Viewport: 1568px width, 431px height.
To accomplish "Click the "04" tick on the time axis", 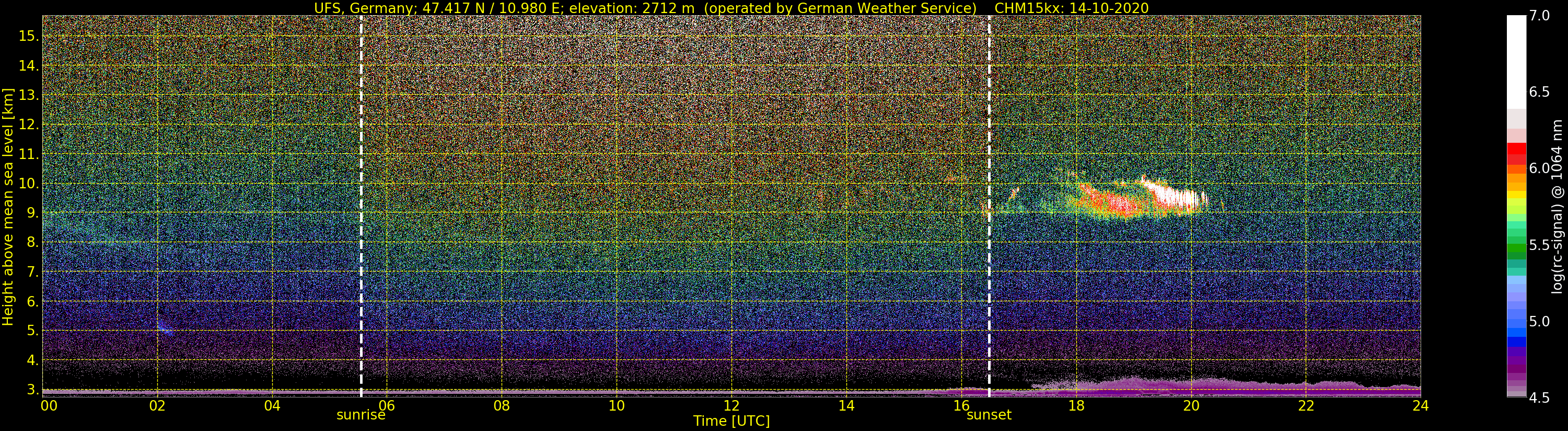I will coord(272,405).
